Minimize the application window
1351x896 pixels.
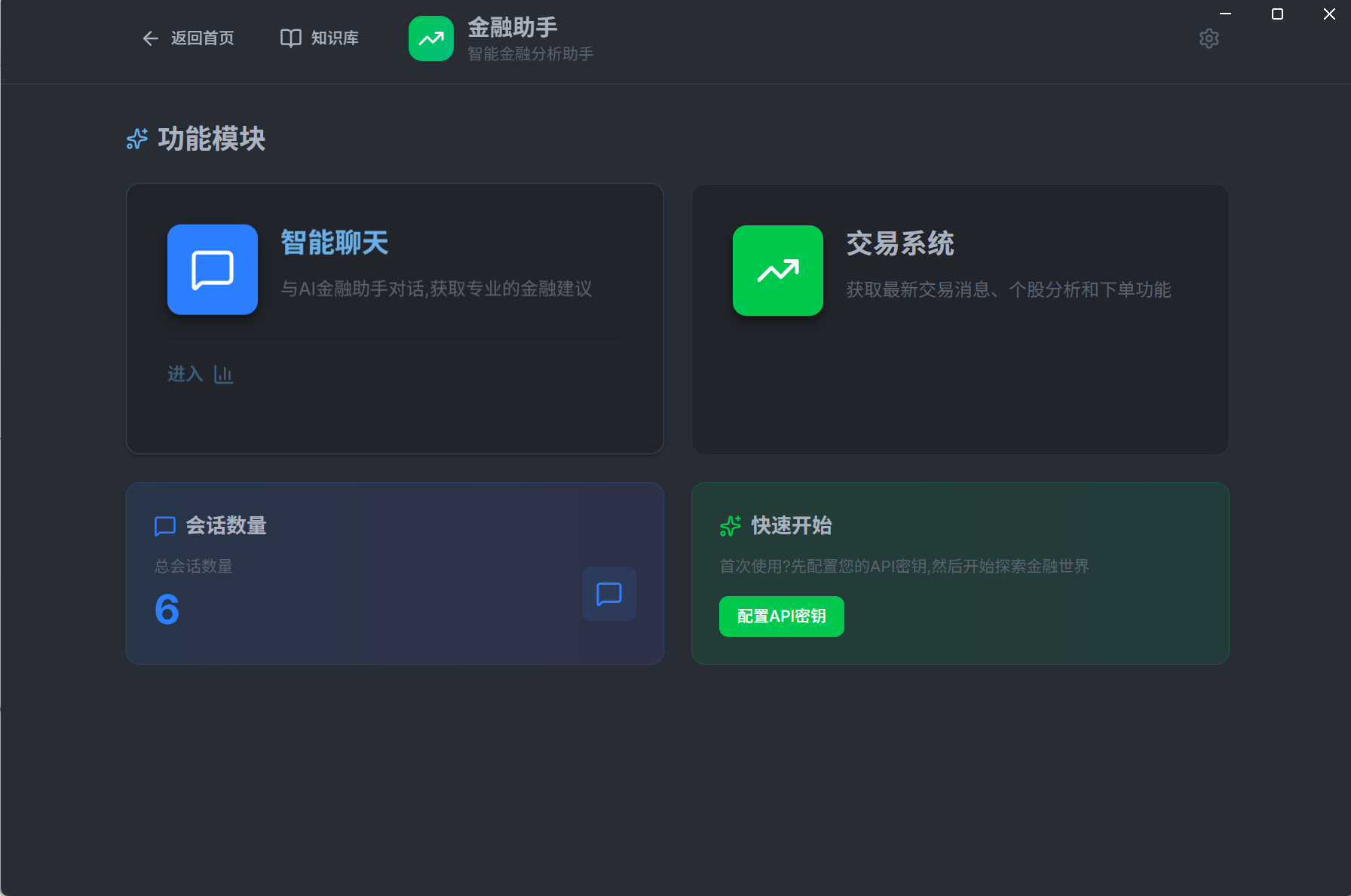click(1225, 14)
